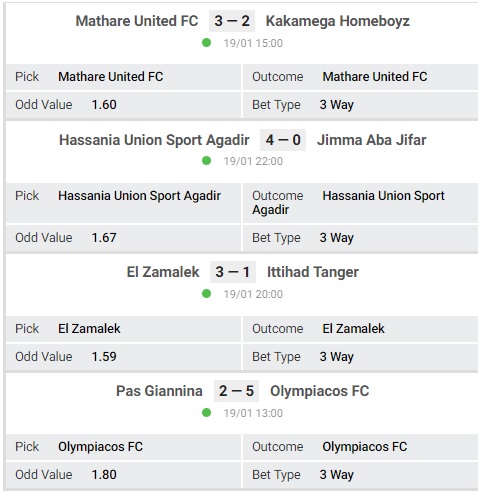
Task: Click the 19/01 20:00 match time
Action: pyautogui.click(x=253, y=294)
